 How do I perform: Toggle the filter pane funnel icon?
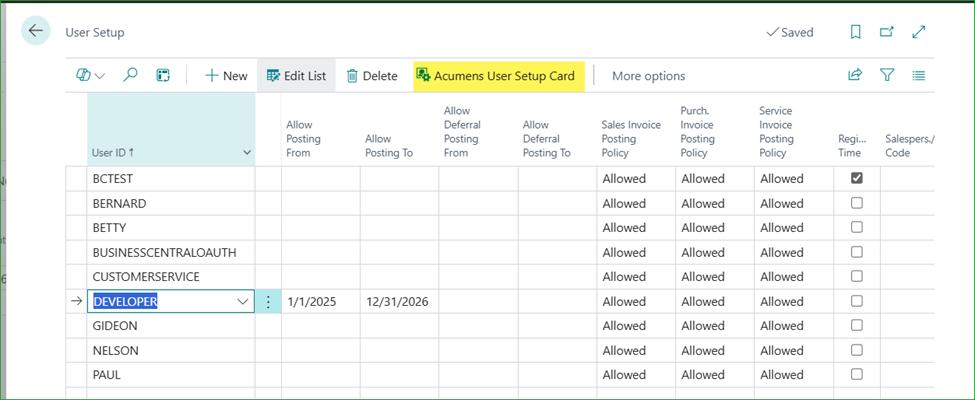[x=887, y=75]
